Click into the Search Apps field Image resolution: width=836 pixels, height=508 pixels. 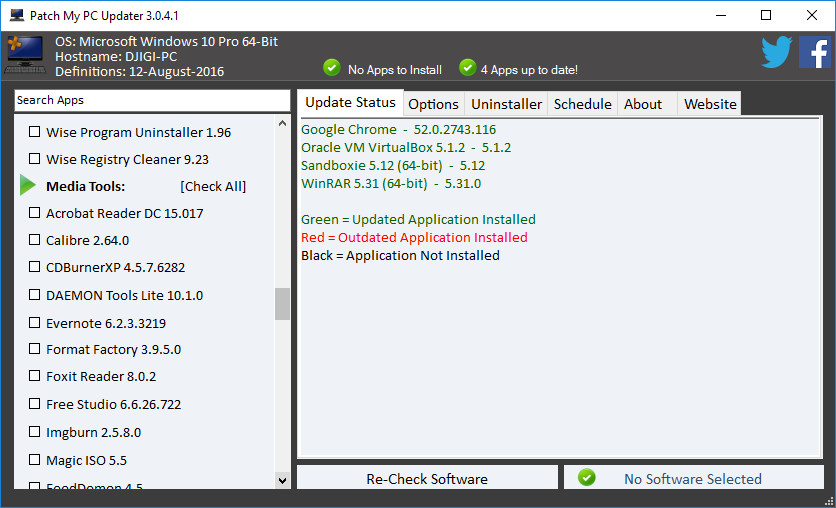(152, 100)
